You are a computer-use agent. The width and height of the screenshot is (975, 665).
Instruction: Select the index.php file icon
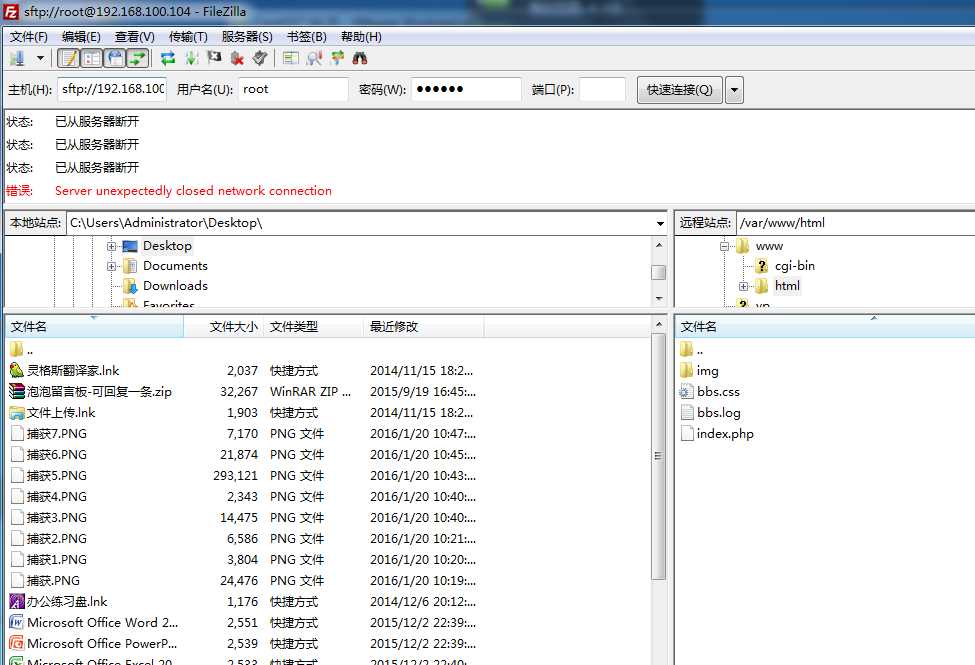pos(686,434)
